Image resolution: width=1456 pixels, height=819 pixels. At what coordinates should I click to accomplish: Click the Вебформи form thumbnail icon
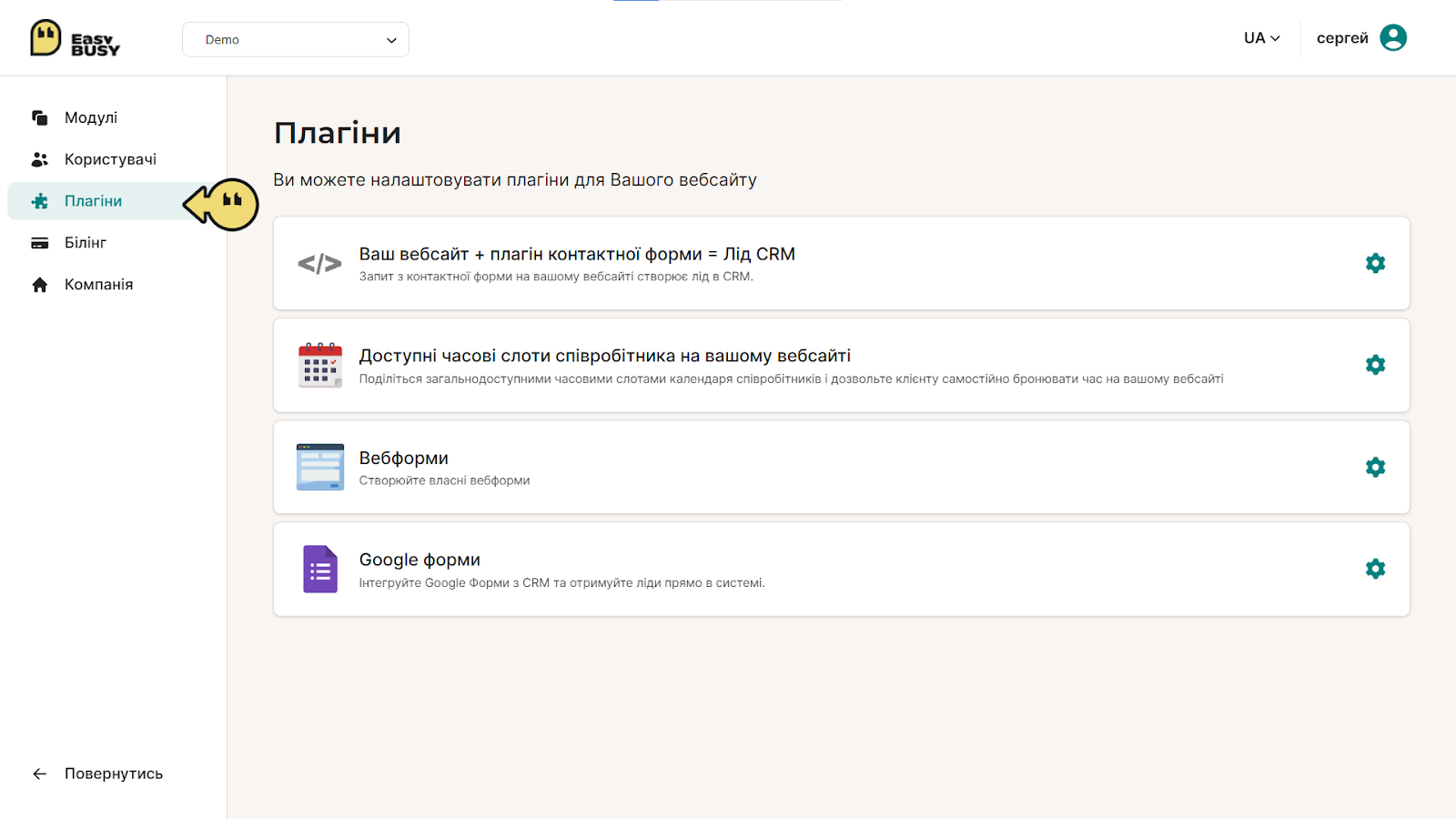coord(320,467)
